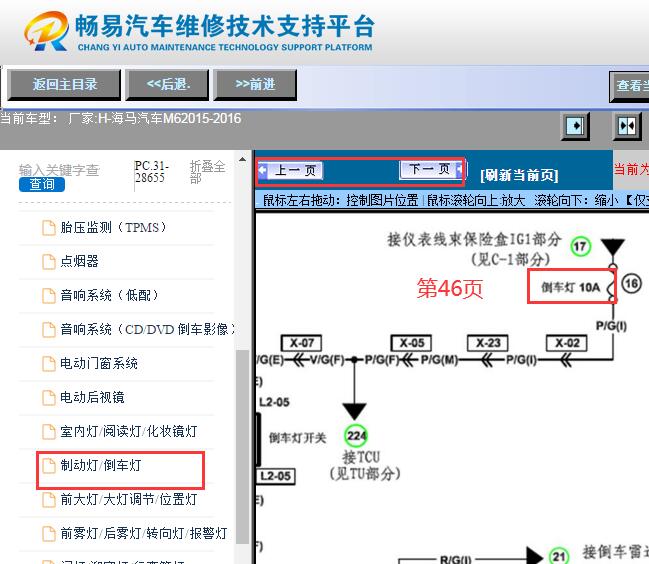Select the 制动灯/倒车灯 item

click(x=101, y=465)
